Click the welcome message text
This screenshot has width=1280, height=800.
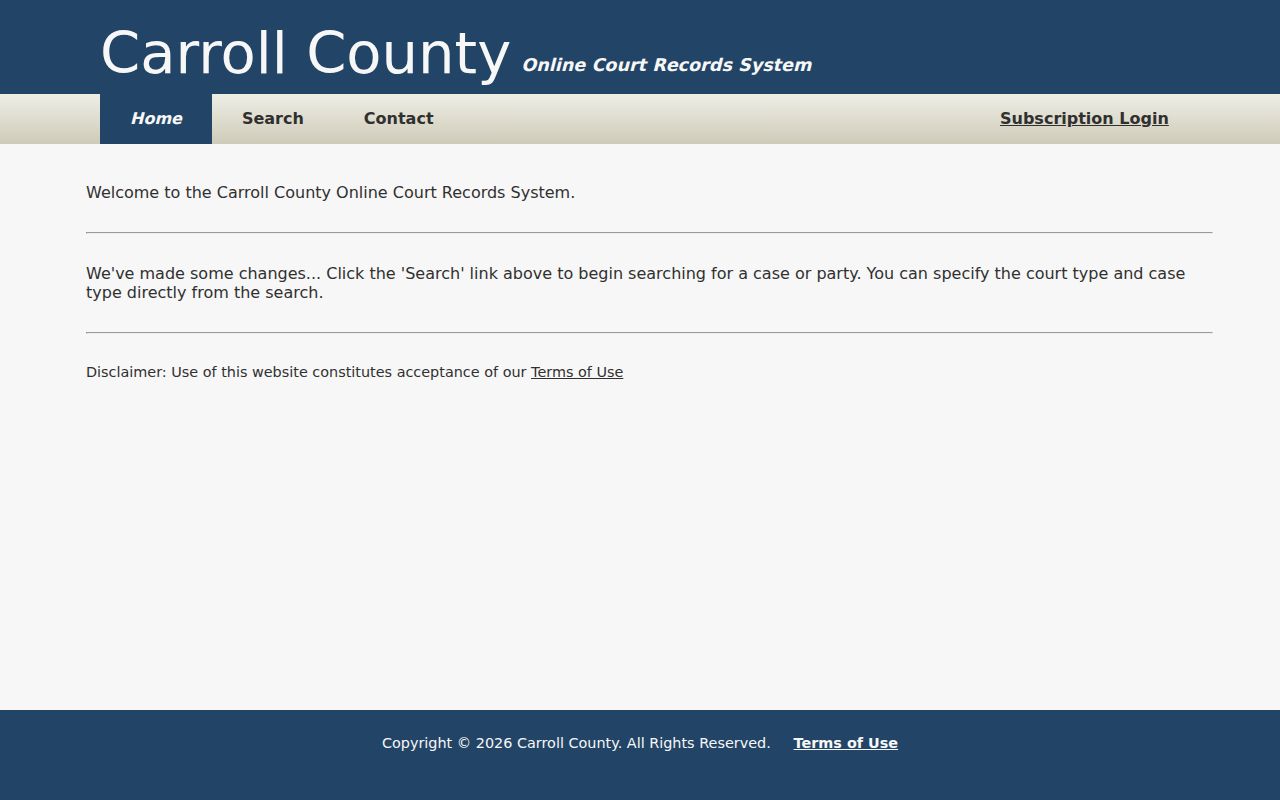click(x=330, y=192)
